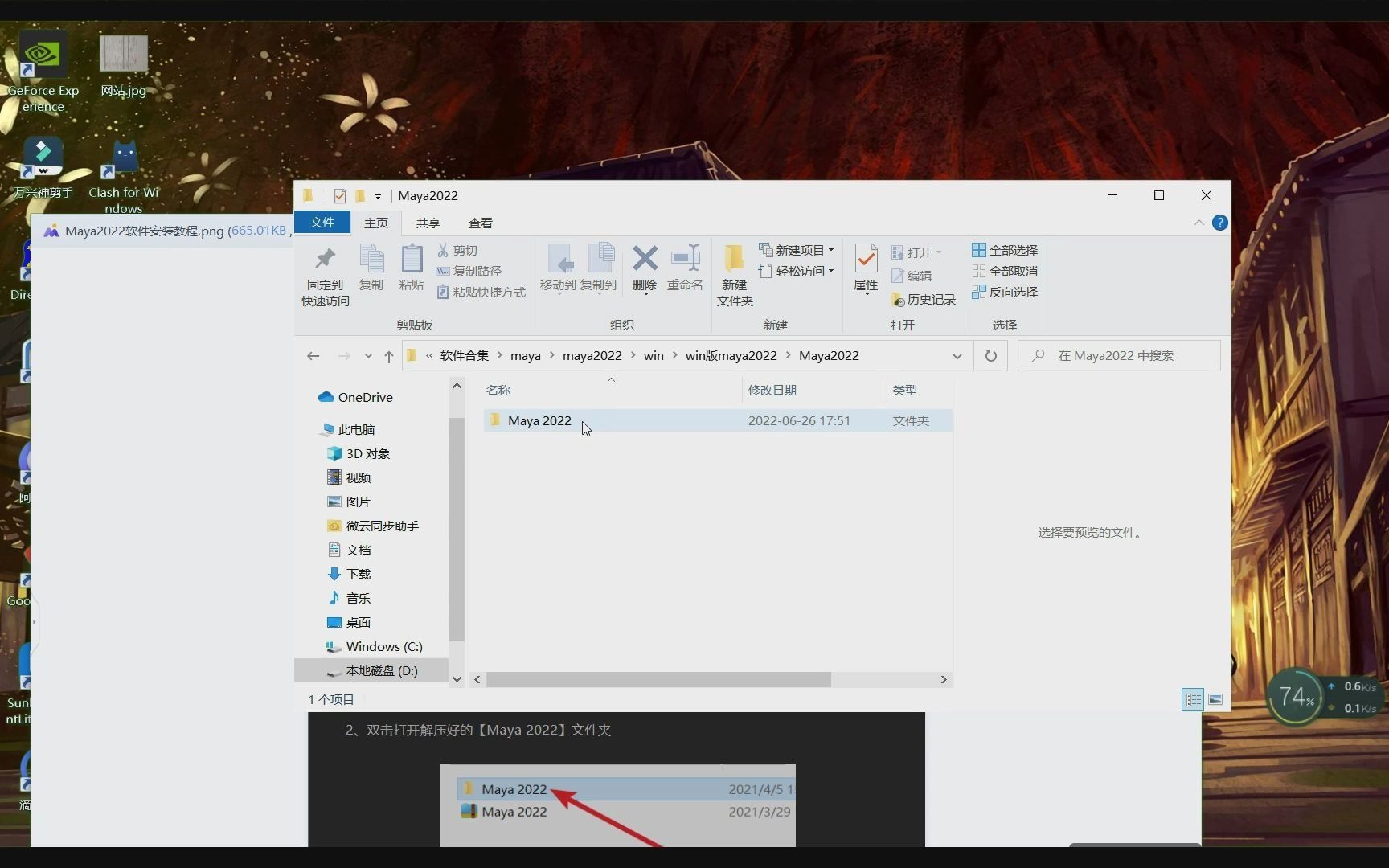Click the Properties checkmark in title bar
Viewport: 1389px width, 868px height.
tap(340, 195)
